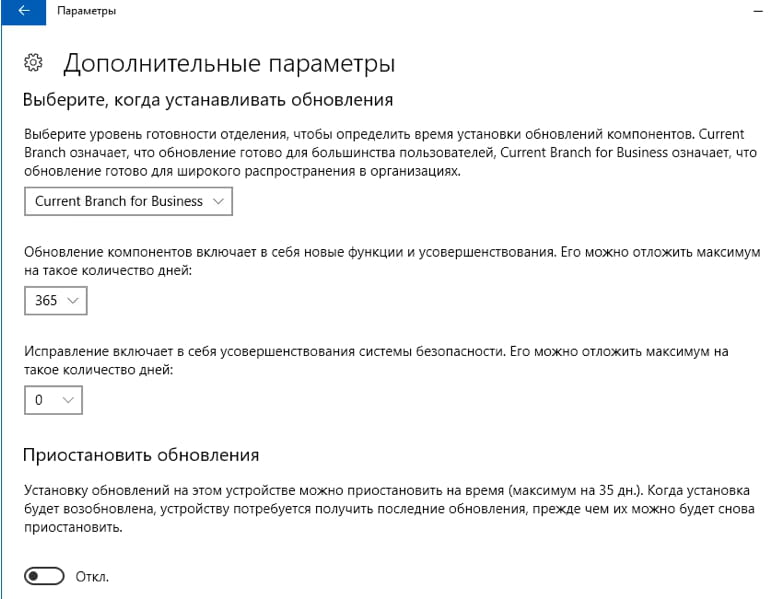Click the chevron arrow of the branch dropdown
773x599 pixels.
[x=219, y=201]
